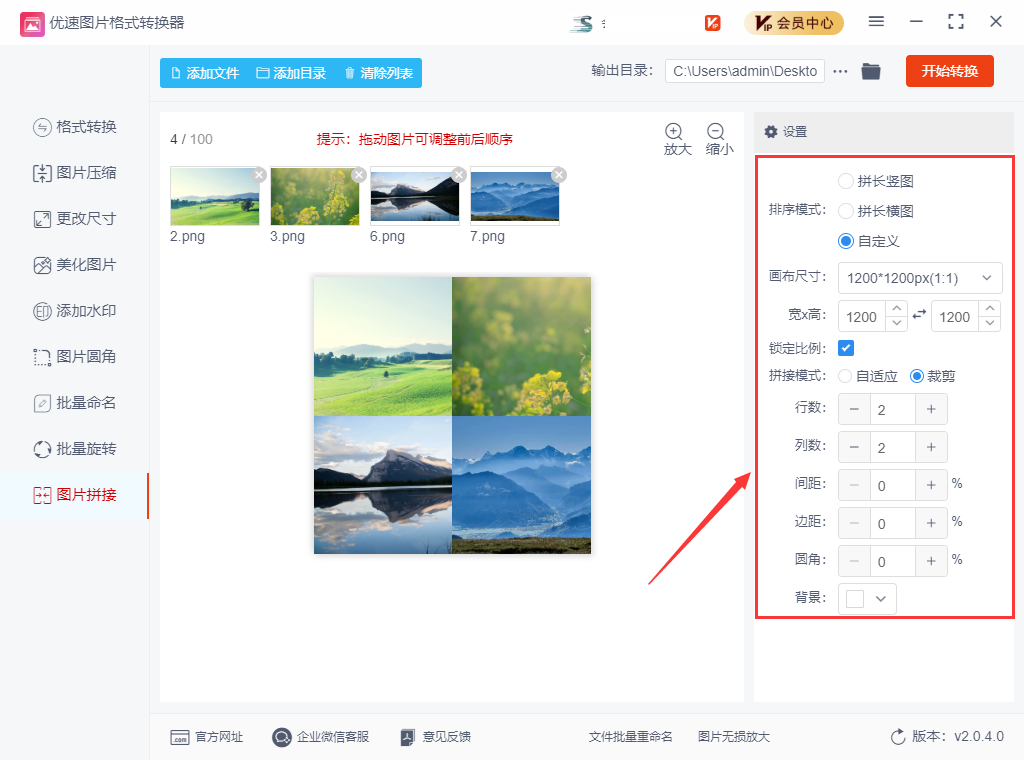Open the 背景 background color dropdown
The width and height of the screenshot is (1024, 760).
(867, 598)
